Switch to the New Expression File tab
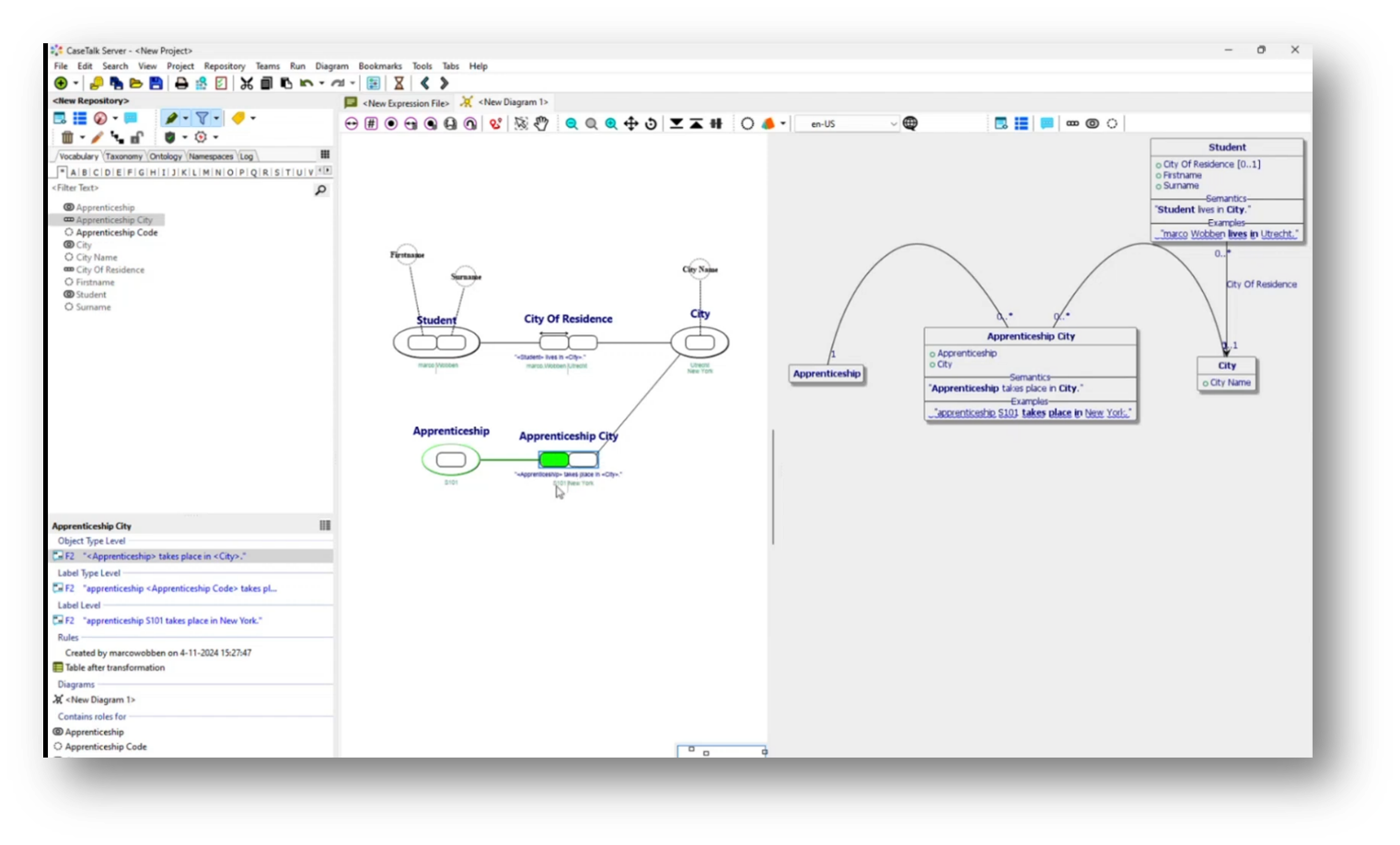1400x845 pixels. coord(398,103)
